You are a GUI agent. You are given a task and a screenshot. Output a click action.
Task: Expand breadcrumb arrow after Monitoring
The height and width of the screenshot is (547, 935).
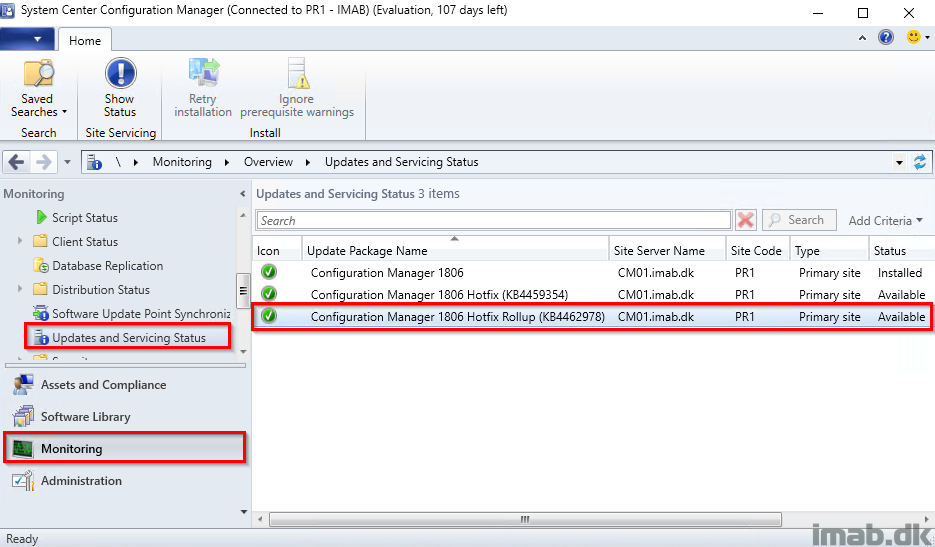point(227,162)
